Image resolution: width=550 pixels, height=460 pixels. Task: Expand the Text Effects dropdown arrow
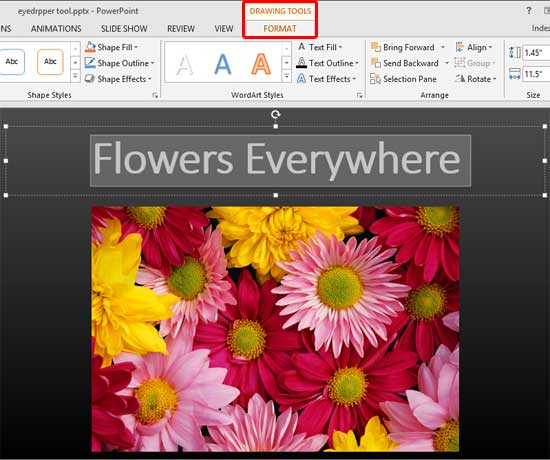tap(354, 79)
